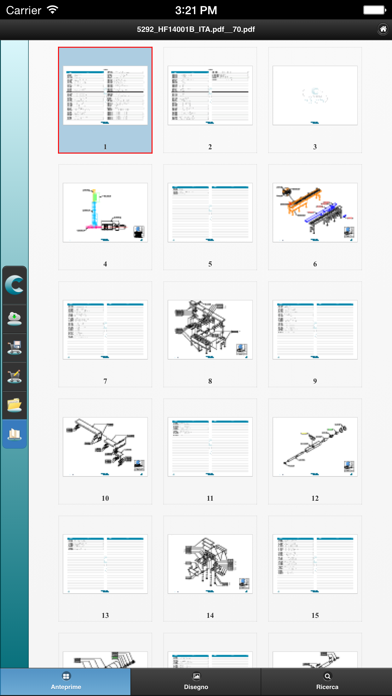The width and height of the screenshot is (392, 696).
Task: Open the cart with floppy disk icon
Action: (x=15, y=348)
